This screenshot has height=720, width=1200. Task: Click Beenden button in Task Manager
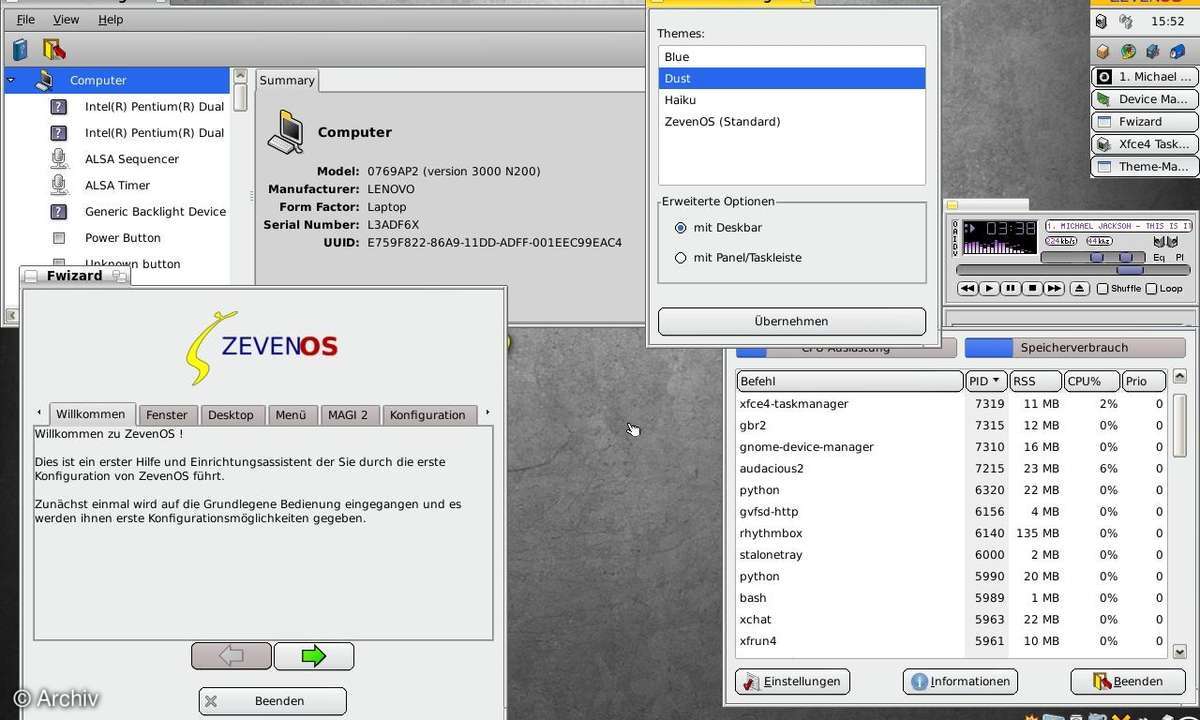point(1128,682)
